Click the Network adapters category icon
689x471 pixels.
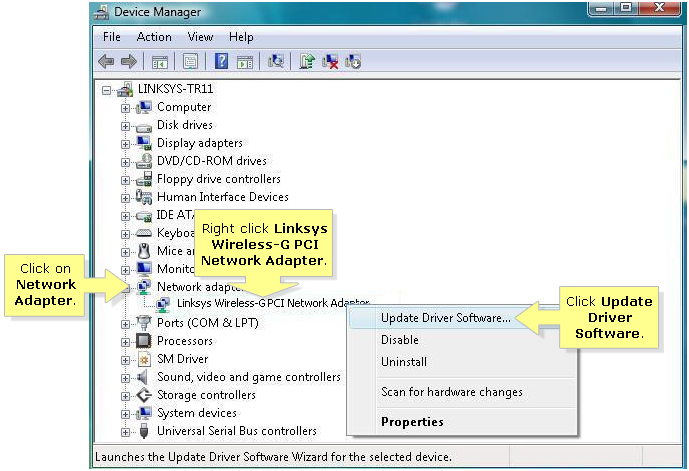tap(144, 286)
